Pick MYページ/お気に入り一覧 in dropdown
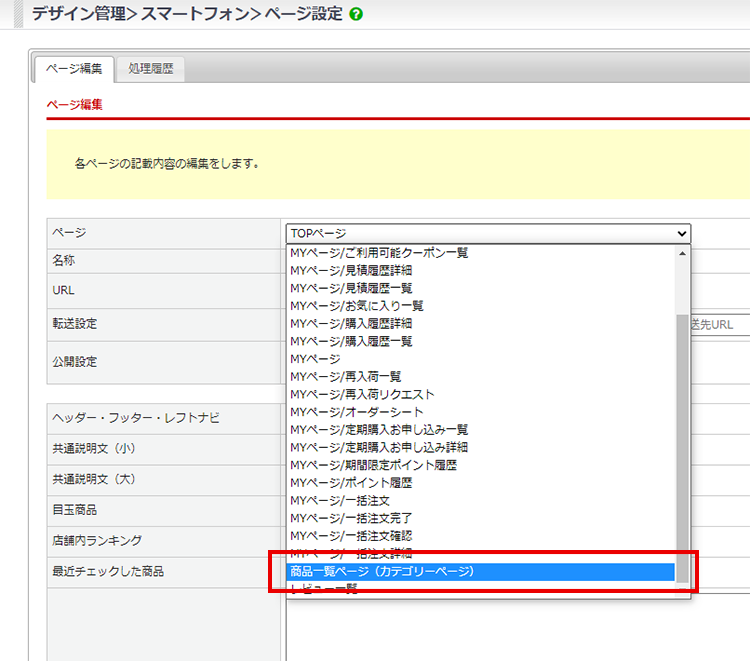 pos(357,306)
